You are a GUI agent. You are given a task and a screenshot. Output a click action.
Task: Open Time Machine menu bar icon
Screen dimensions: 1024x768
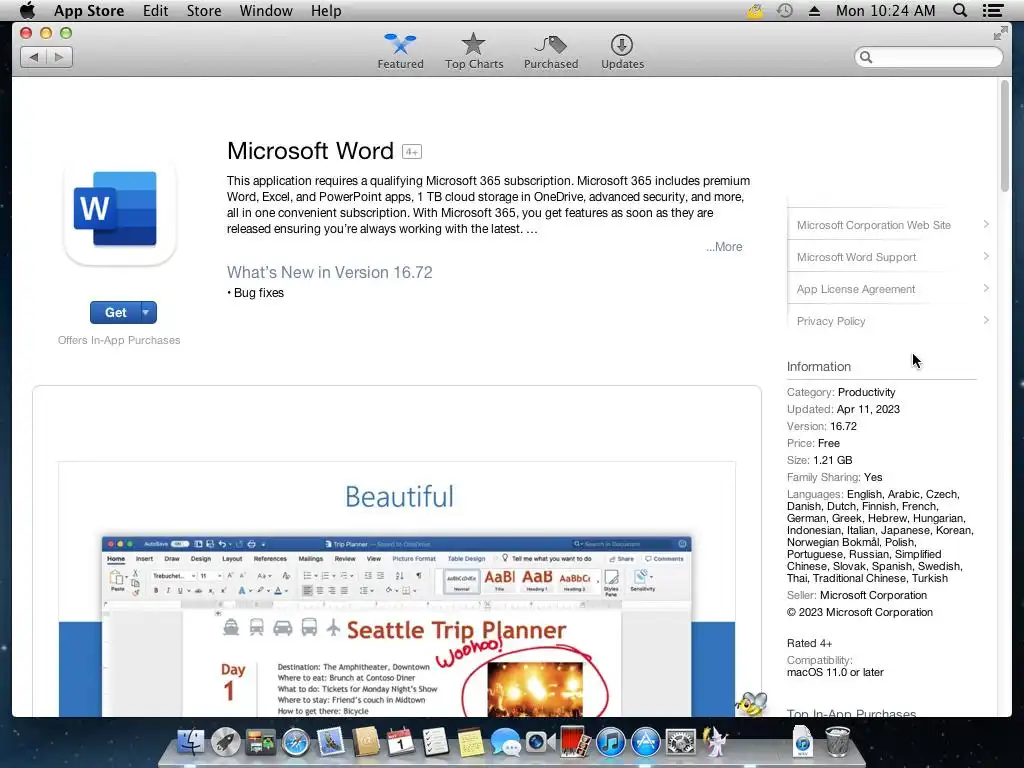[x=785, y=10]
